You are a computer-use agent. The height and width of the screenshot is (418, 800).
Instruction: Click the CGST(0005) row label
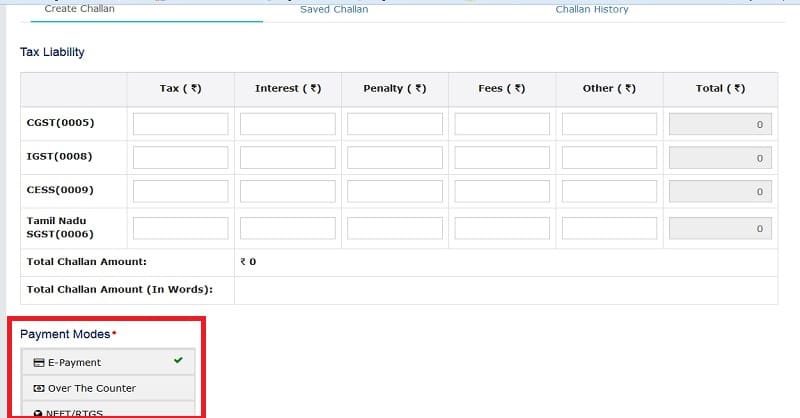(60, 122)
